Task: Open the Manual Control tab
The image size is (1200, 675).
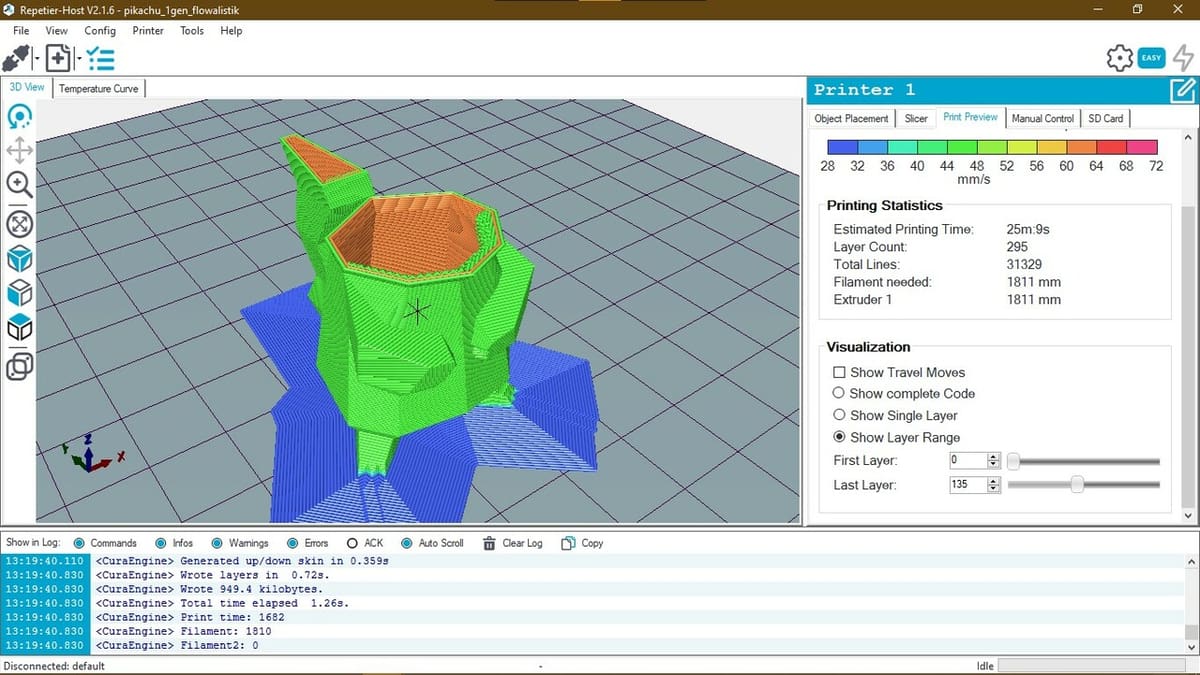Action: [1042, 118]
